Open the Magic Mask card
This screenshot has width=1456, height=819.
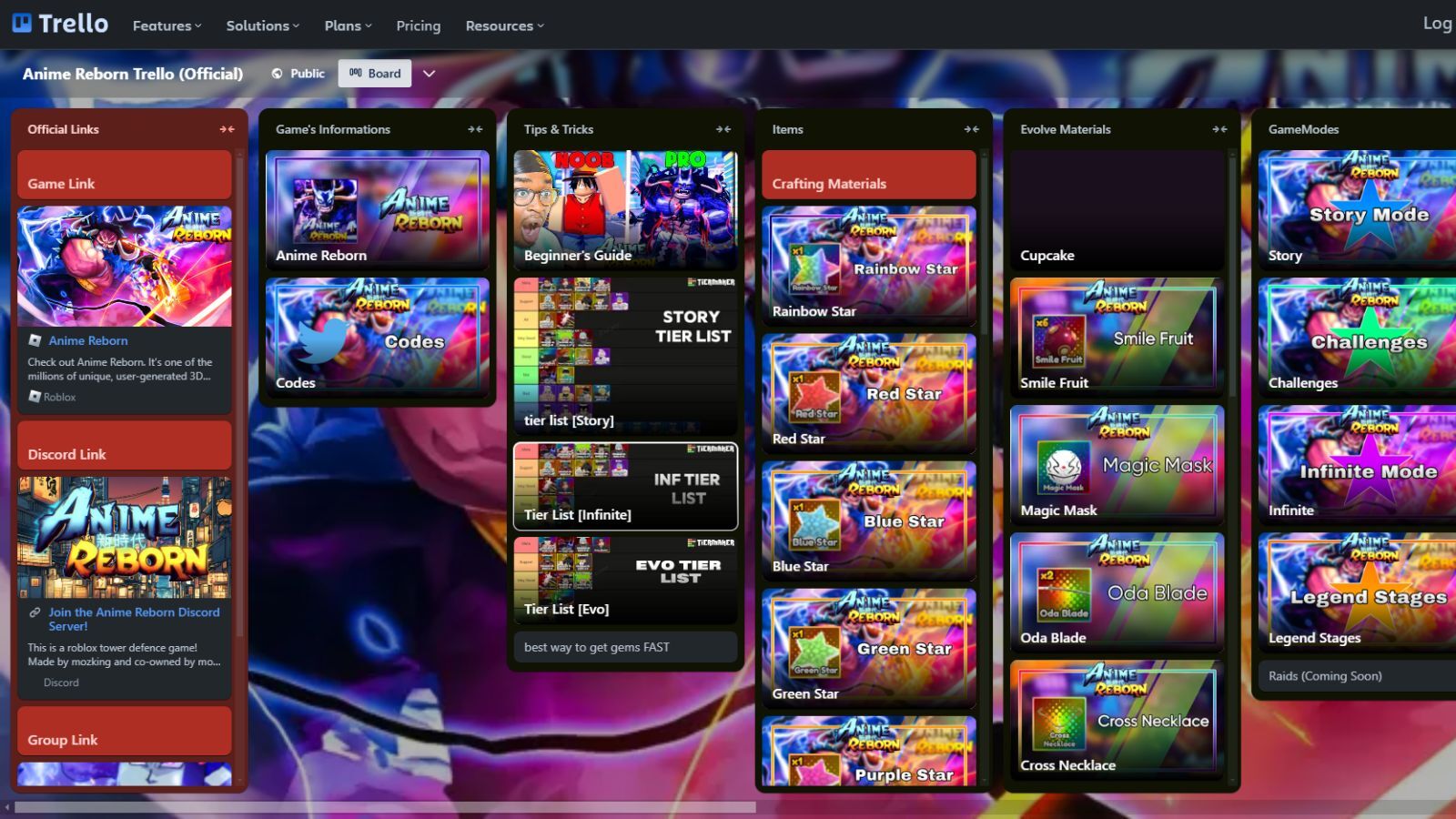tap(1117, 465)
